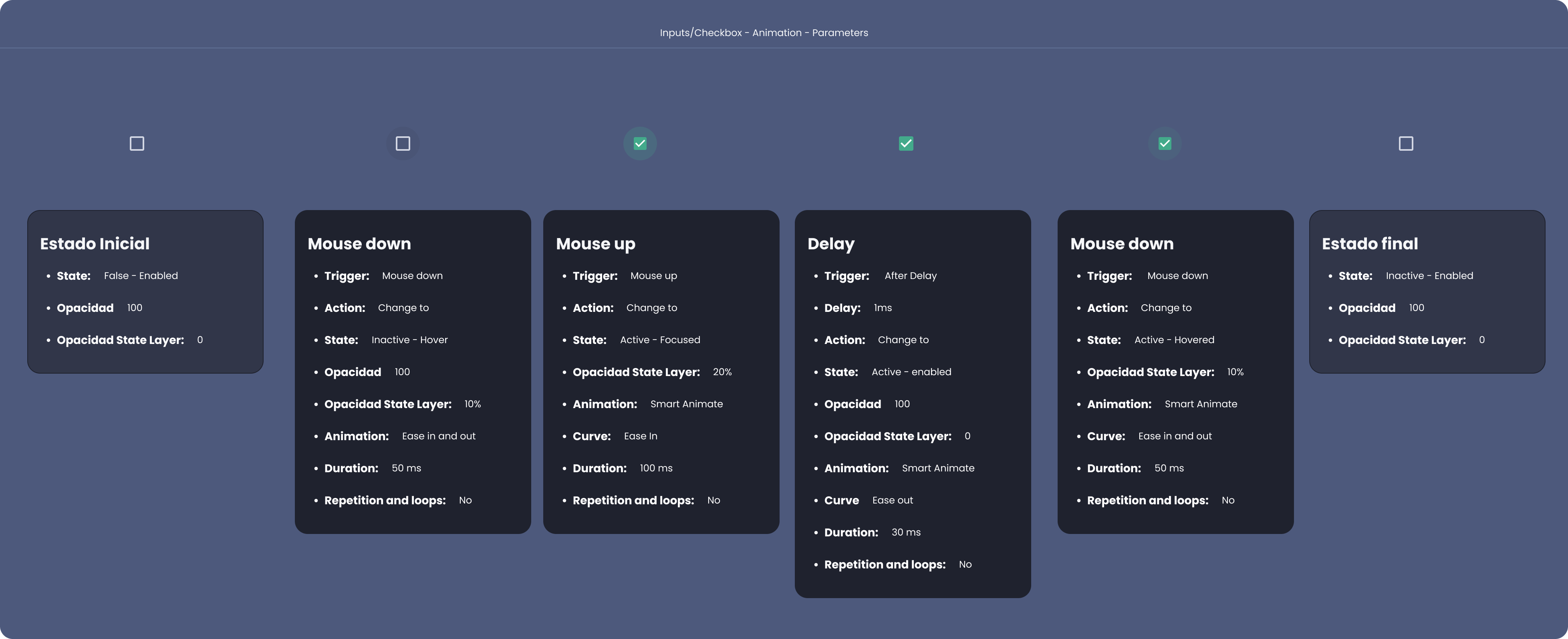Click 'Delay:' label in the Delay card

[842, 308]
